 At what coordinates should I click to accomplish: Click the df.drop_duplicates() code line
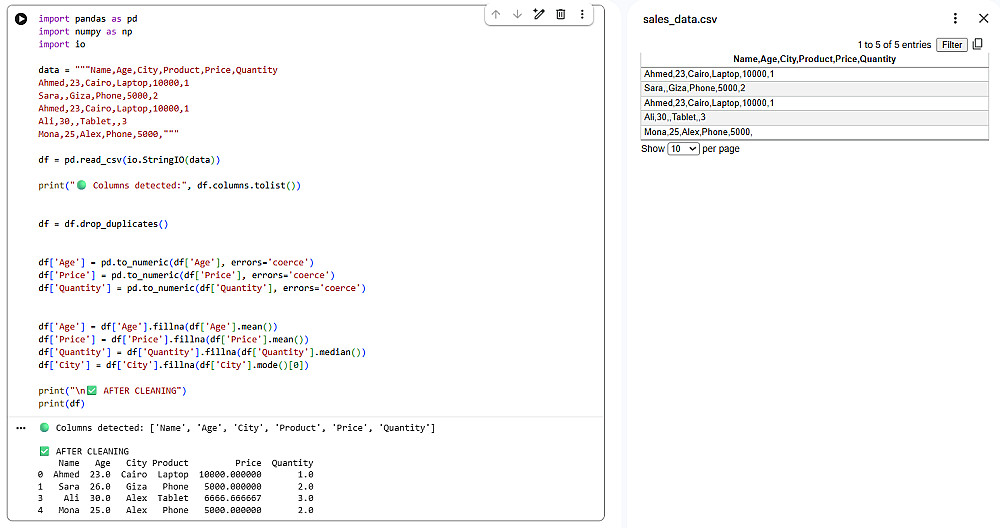[103, 224]
